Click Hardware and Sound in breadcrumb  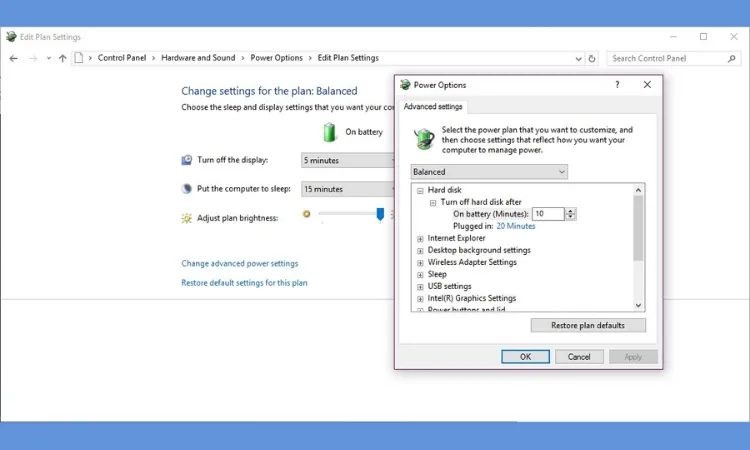point(198,58)
